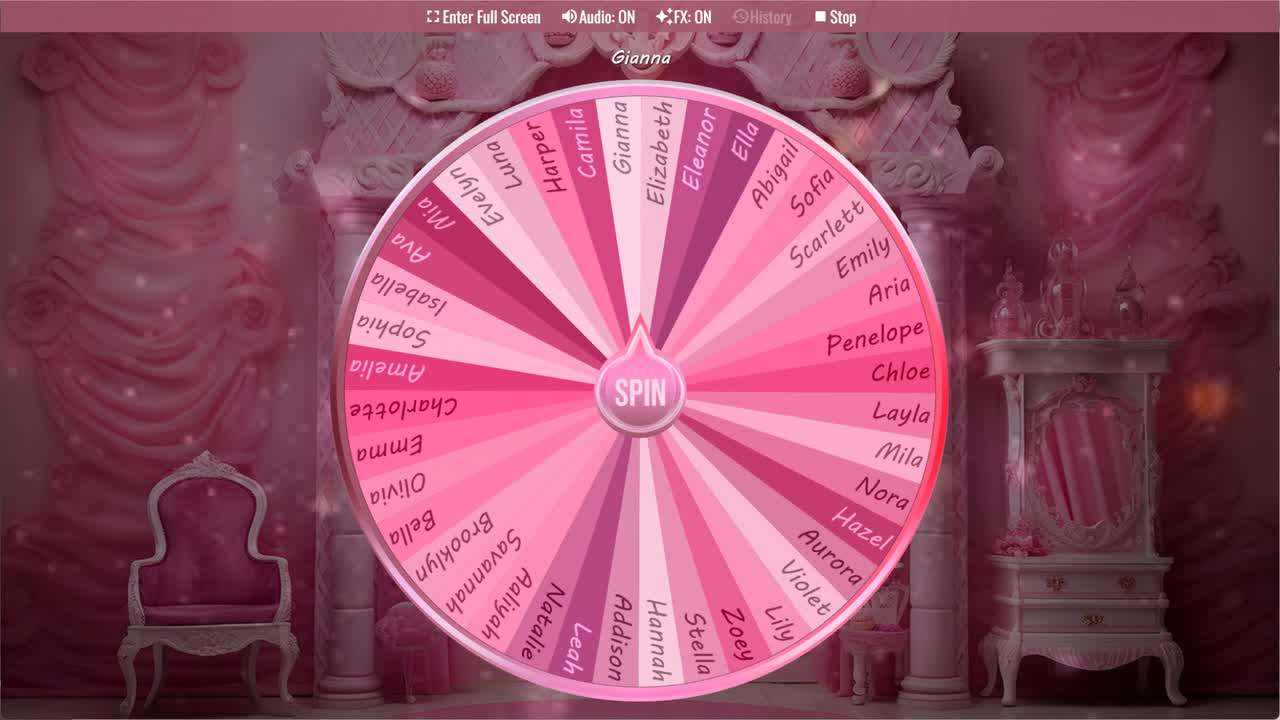The image size is (1280, 720).
Task: Enter Full Screen from the top bar
Action: point(485,17)
